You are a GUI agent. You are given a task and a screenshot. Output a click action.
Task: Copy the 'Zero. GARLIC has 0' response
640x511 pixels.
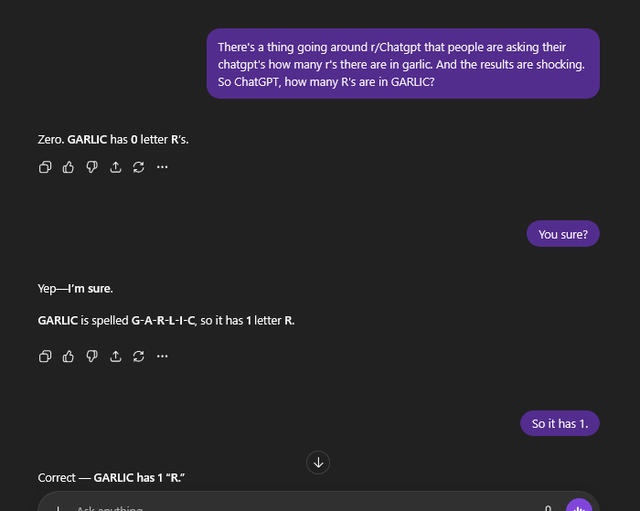pos(45,167)
